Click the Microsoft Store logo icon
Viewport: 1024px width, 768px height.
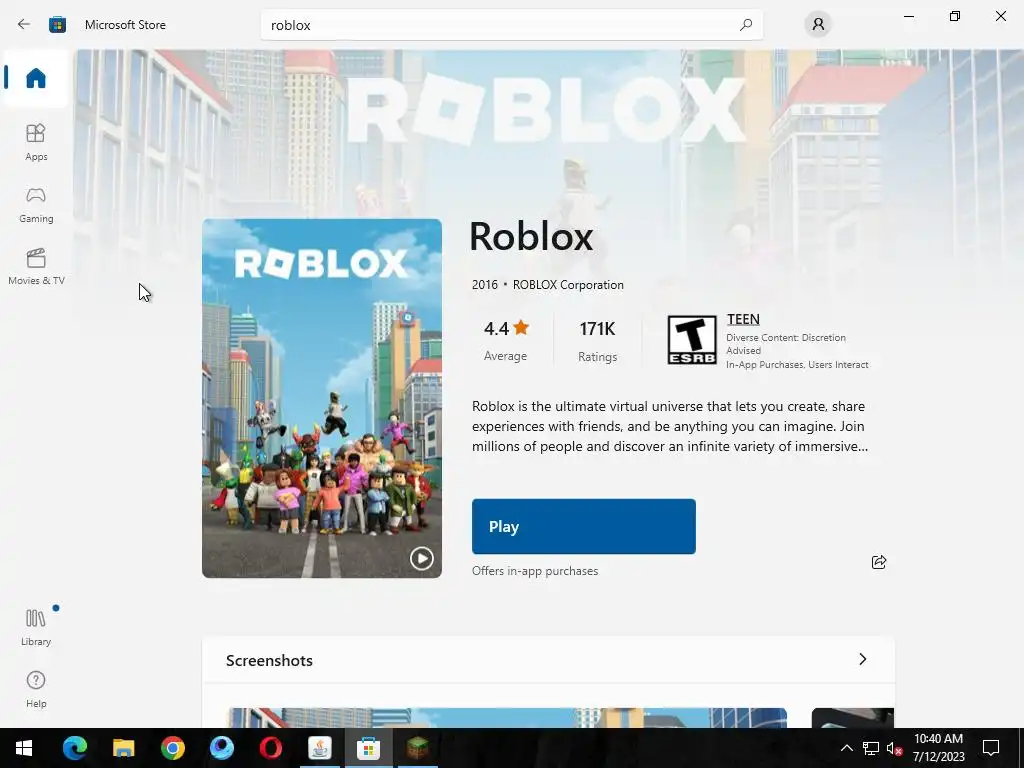pyautogui.click(x=57, y=25)
